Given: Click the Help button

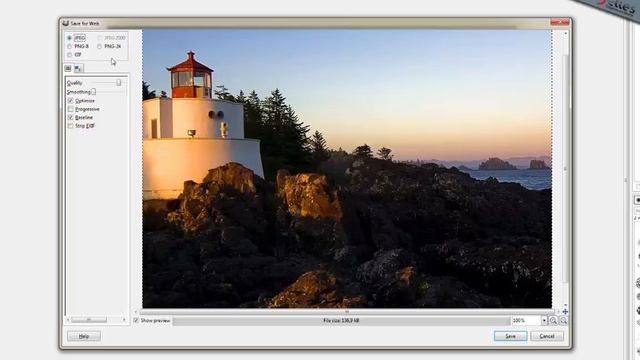Looking at the screenshot, I should [84, 336].
